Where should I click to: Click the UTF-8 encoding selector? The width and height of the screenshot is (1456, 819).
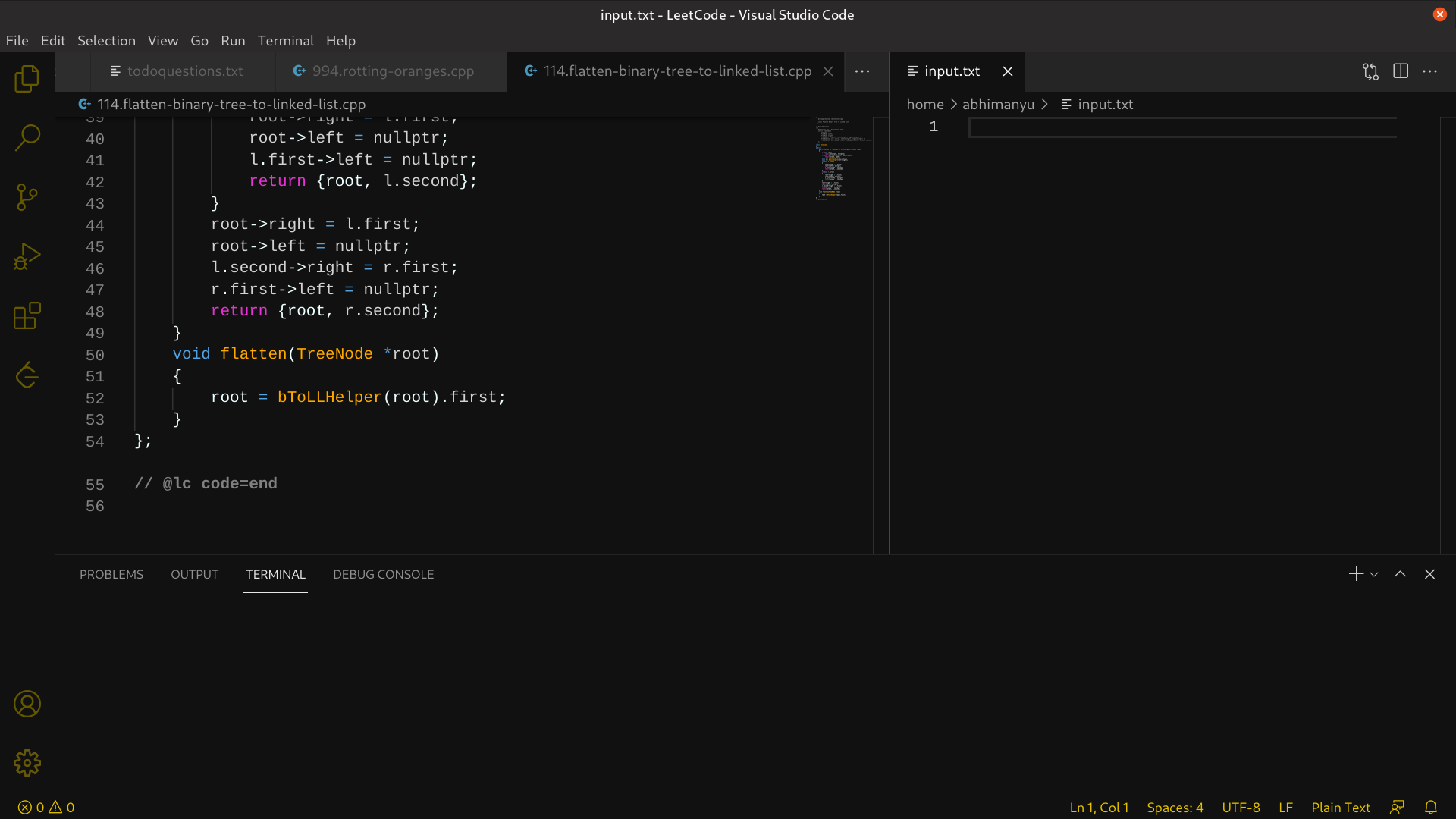tap(1241, 808)
